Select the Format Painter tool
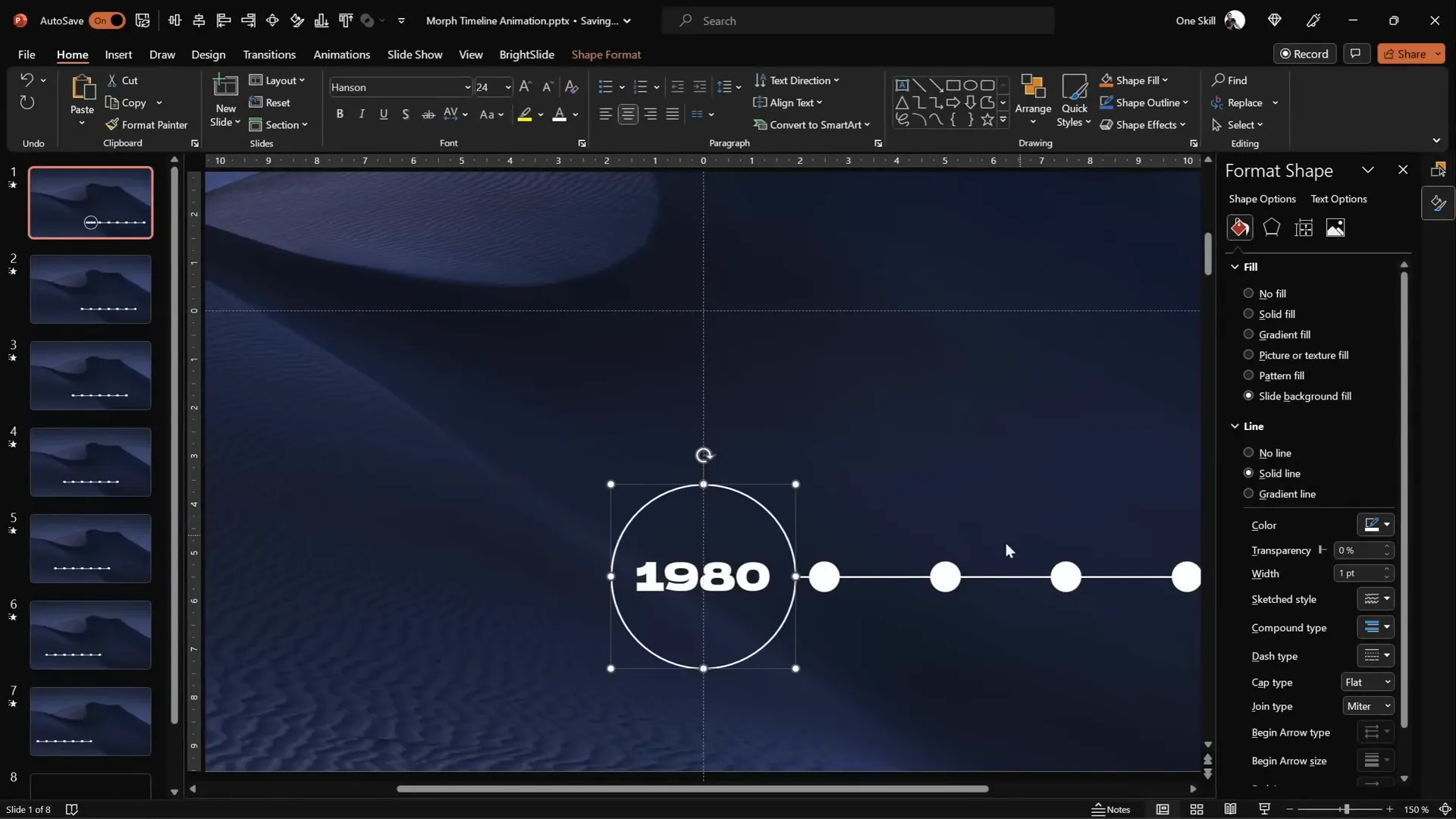The image size is (1456, 819). [x=147, y=124]
